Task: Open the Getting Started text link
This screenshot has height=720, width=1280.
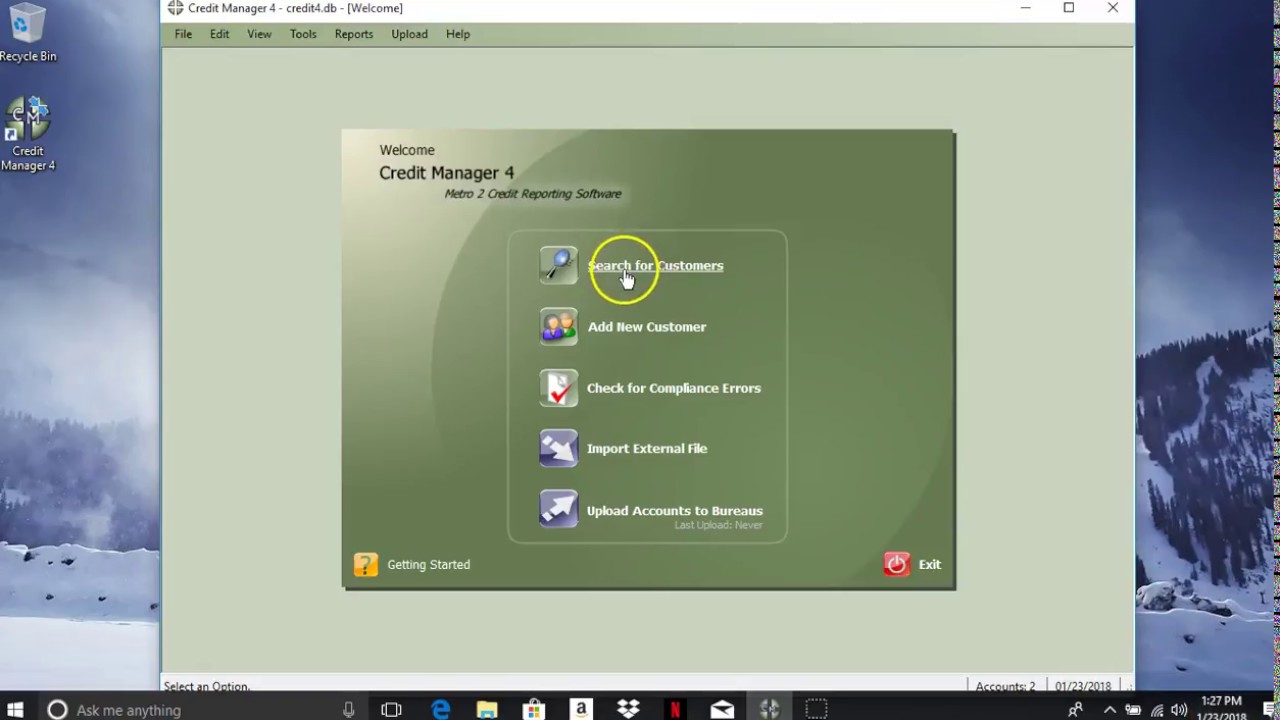Action: (428, 565)
